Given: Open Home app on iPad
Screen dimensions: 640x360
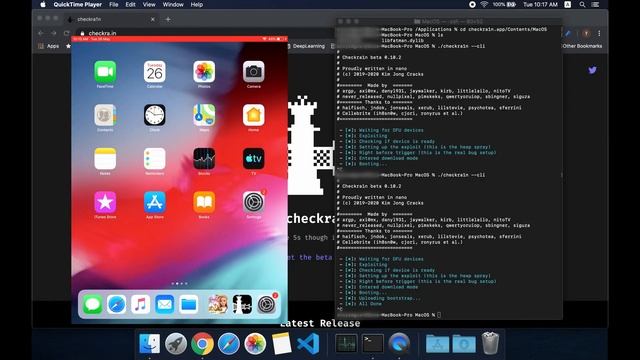Looking at the screenshot, I should [x=253, y=115].
